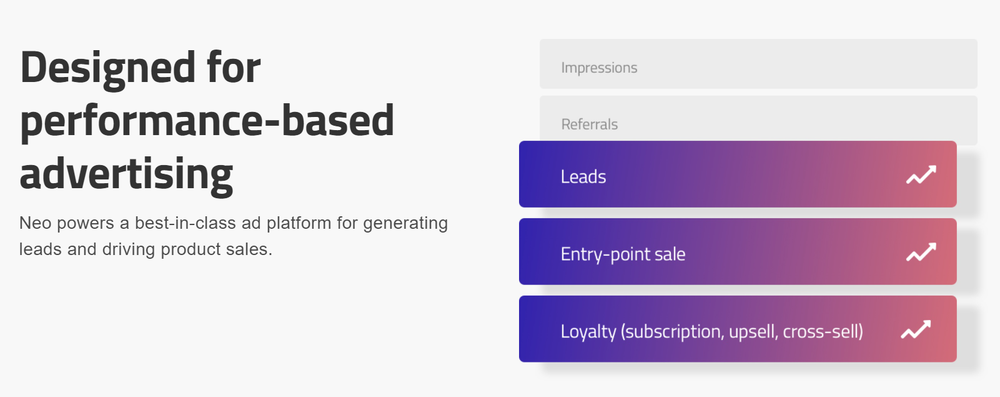The image size is (1000, 397).
Task: Click the word "advertising" in the headline
Action: 126,175
